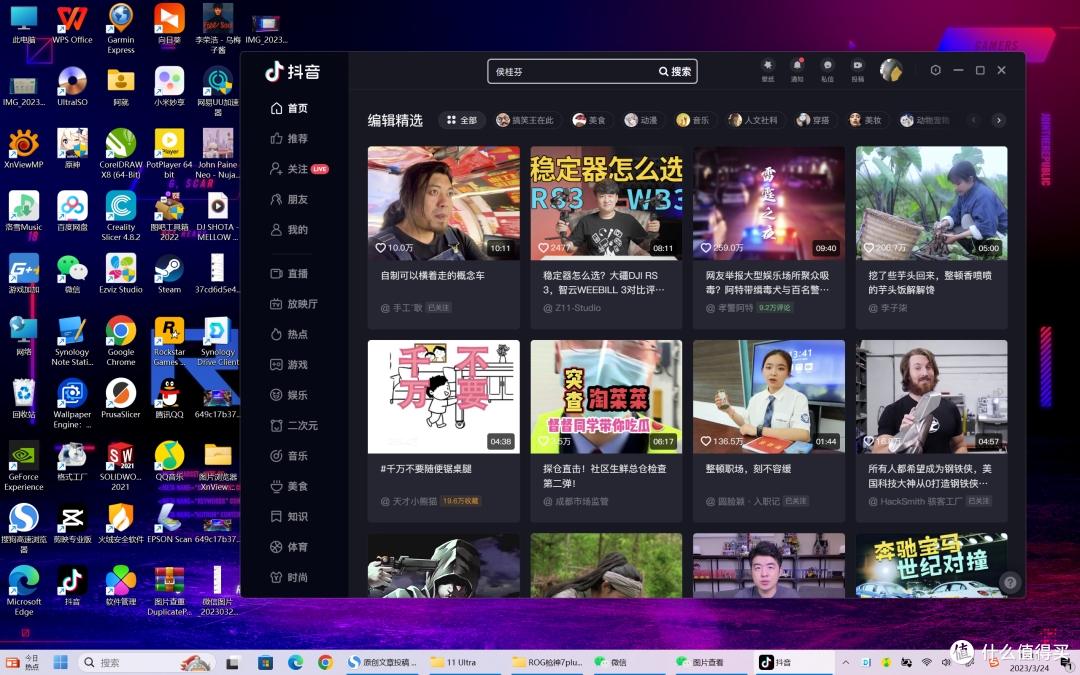Click the 搜索 search button
The image size is (1080, 675).
(x=675, y=72)
